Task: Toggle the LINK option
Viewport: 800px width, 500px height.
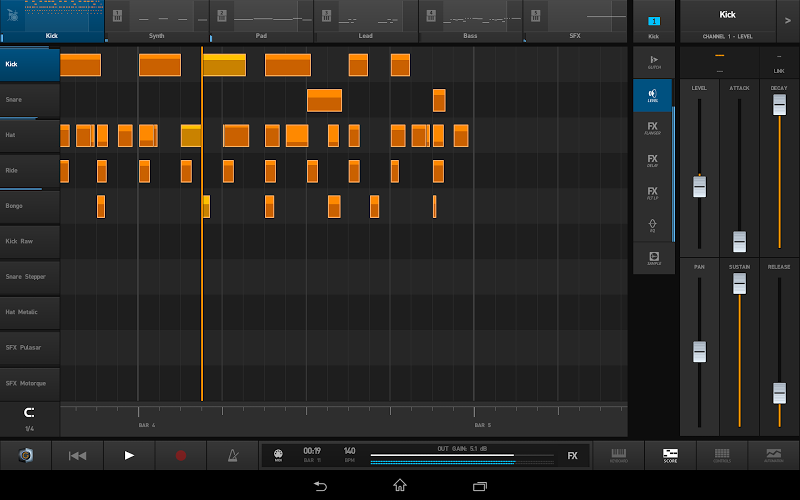Action: (779, 64)
